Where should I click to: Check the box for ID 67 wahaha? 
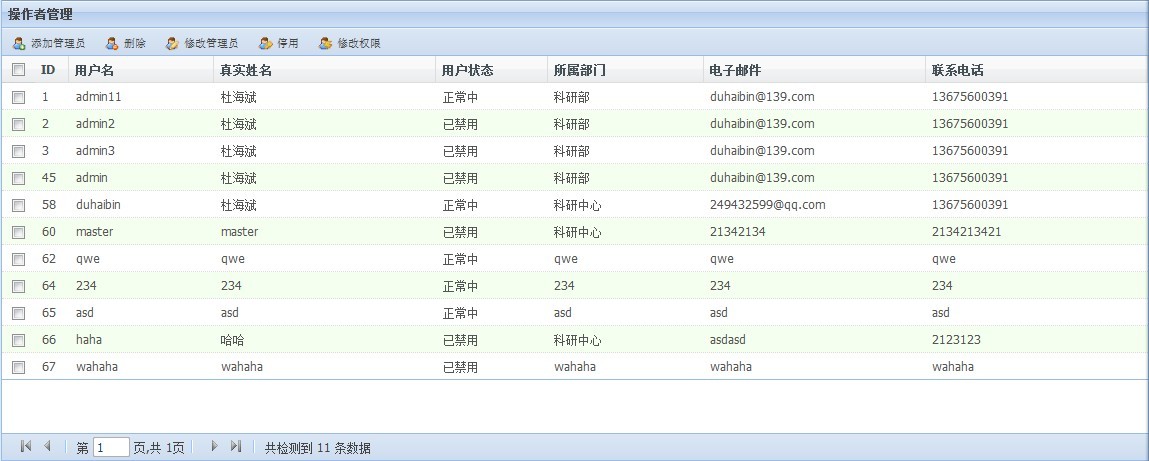coord(19,367)
